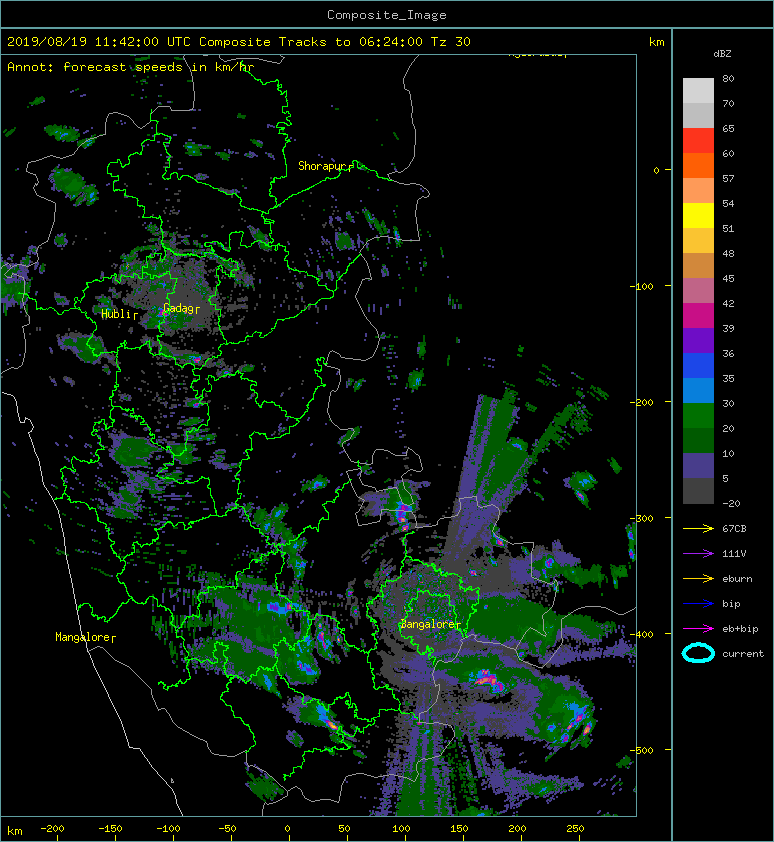Viewport: 774px width, 842px height.
Task: Pick the dark green swatch between 20 and 10
Action: (698, 440)
